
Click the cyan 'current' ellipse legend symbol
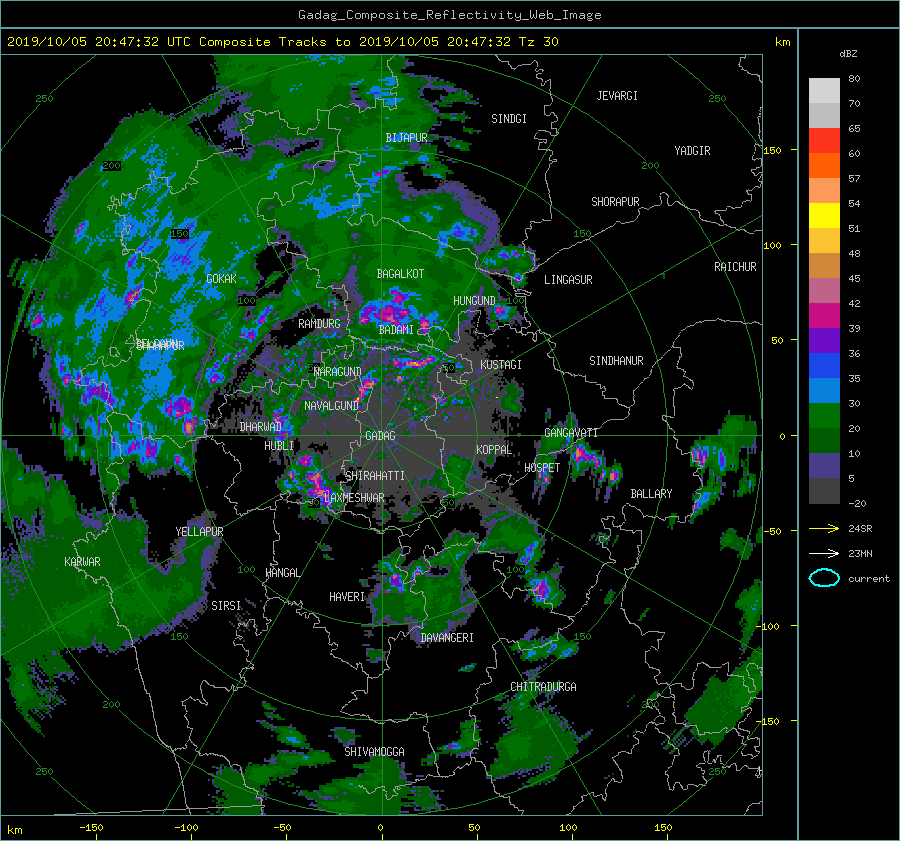824,578
